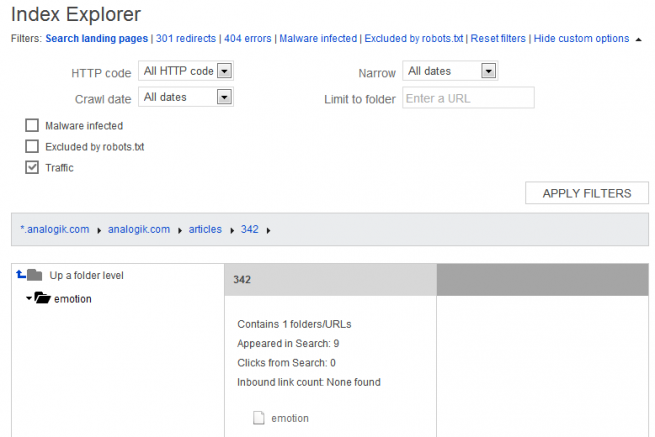Viewport: 655px width, 437px height.
Task: Click Up a folder level text
Action: (86, 275)
